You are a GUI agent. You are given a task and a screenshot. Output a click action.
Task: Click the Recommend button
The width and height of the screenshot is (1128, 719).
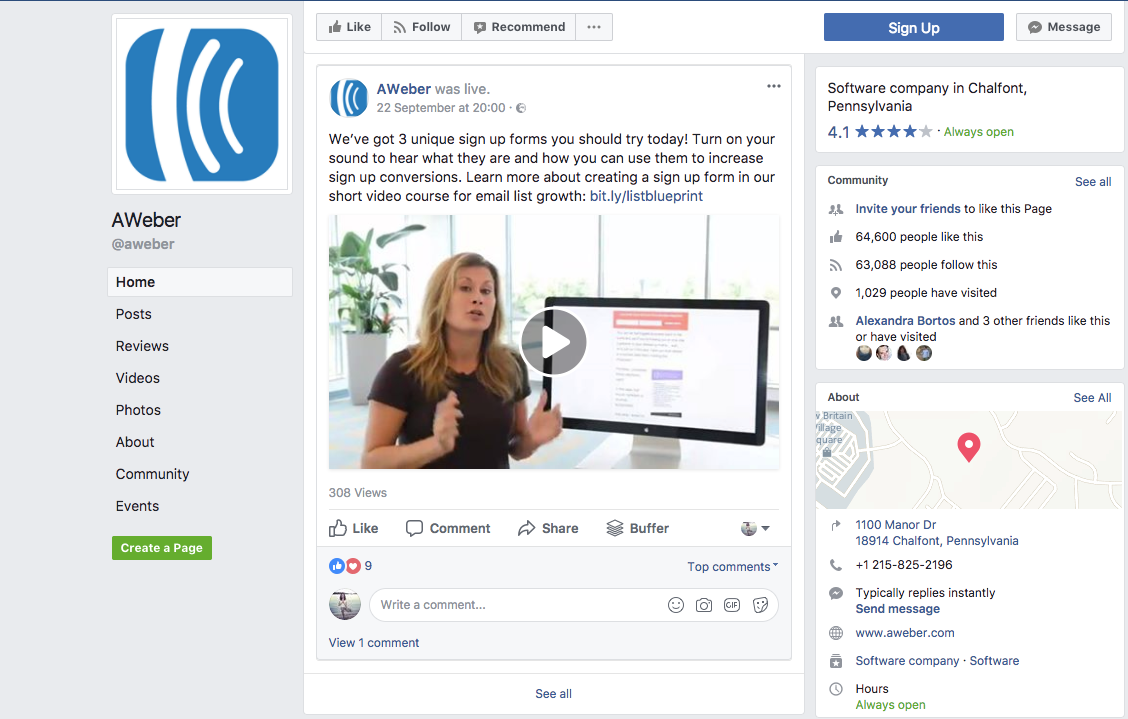tap(519, 27)
